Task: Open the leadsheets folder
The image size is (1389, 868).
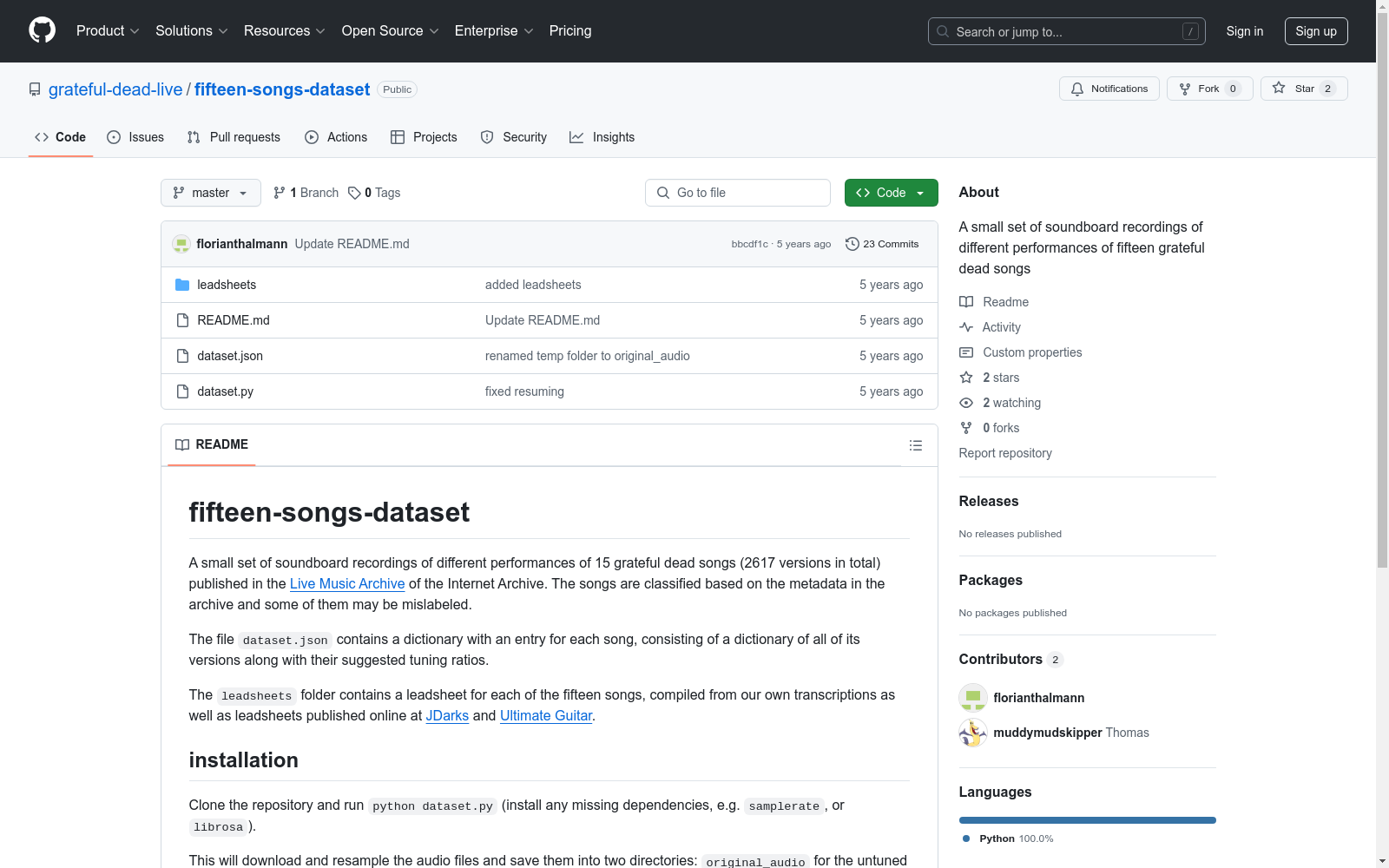Action: tap(227, 285)
